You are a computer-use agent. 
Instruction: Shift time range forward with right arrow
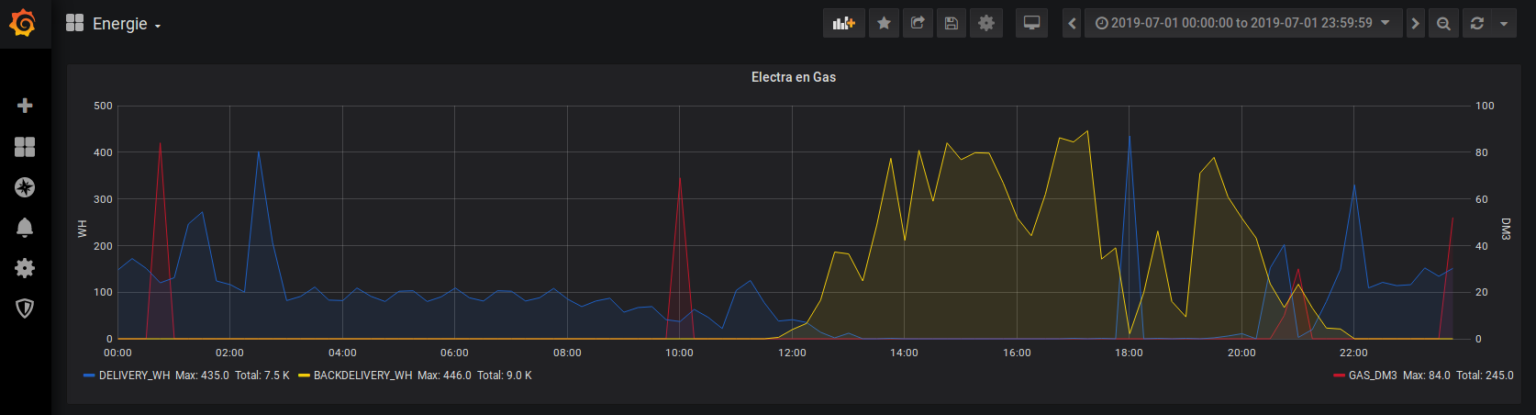click(x=1414, y=23)
